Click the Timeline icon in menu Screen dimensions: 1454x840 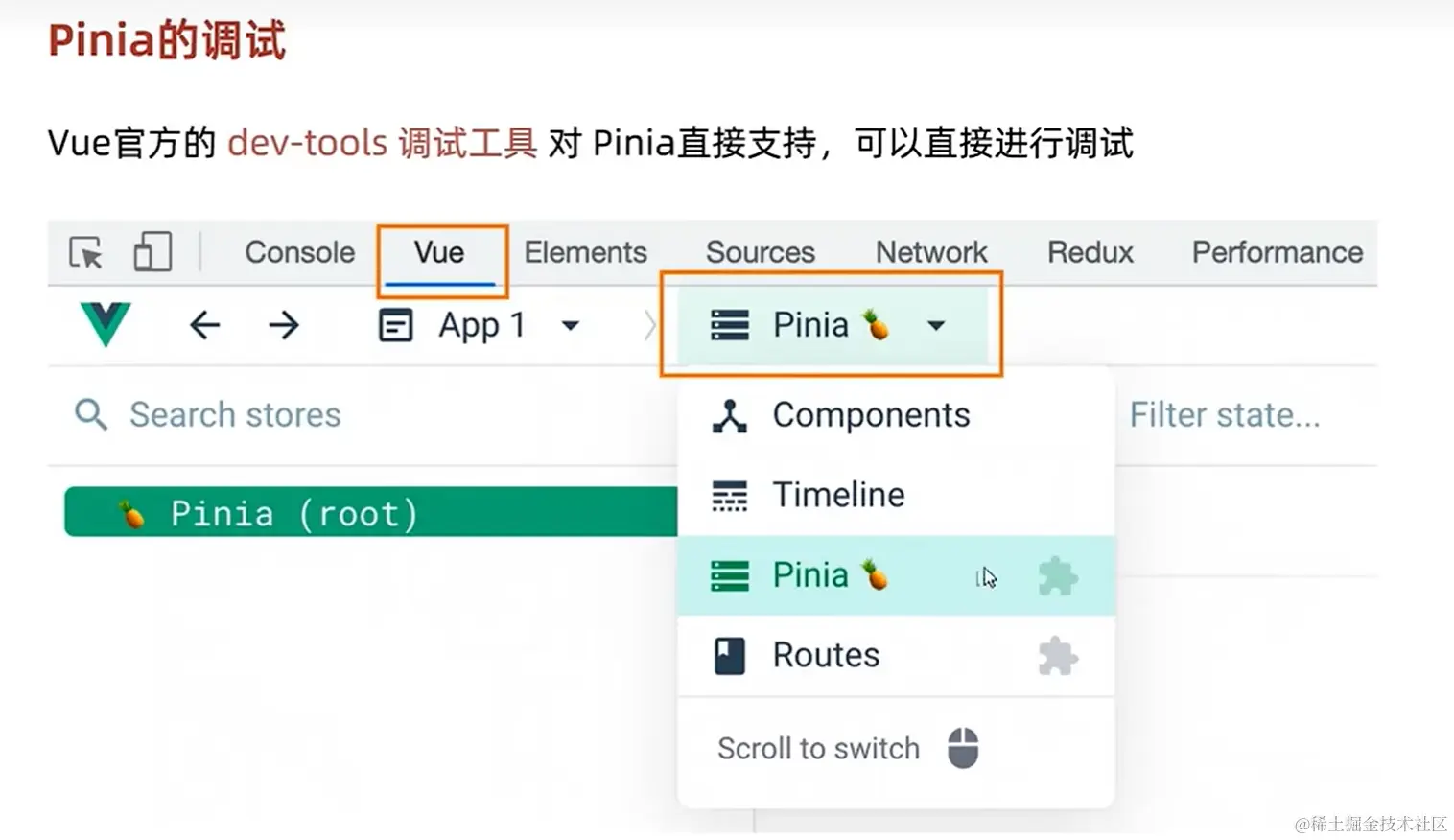point(730,495)
